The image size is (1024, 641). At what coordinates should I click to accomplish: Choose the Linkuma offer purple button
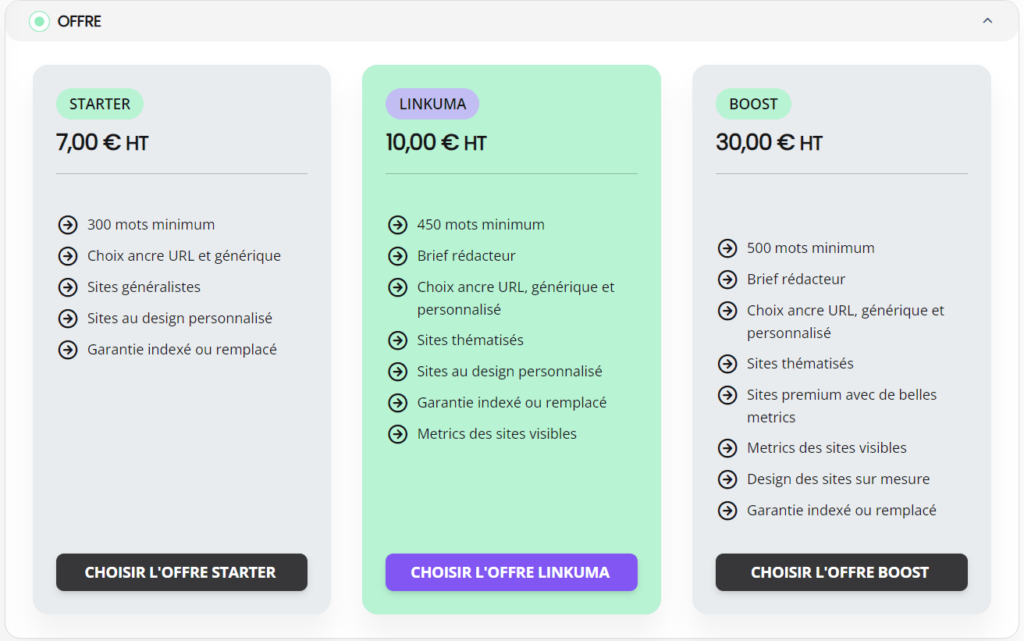coord(511,572)
